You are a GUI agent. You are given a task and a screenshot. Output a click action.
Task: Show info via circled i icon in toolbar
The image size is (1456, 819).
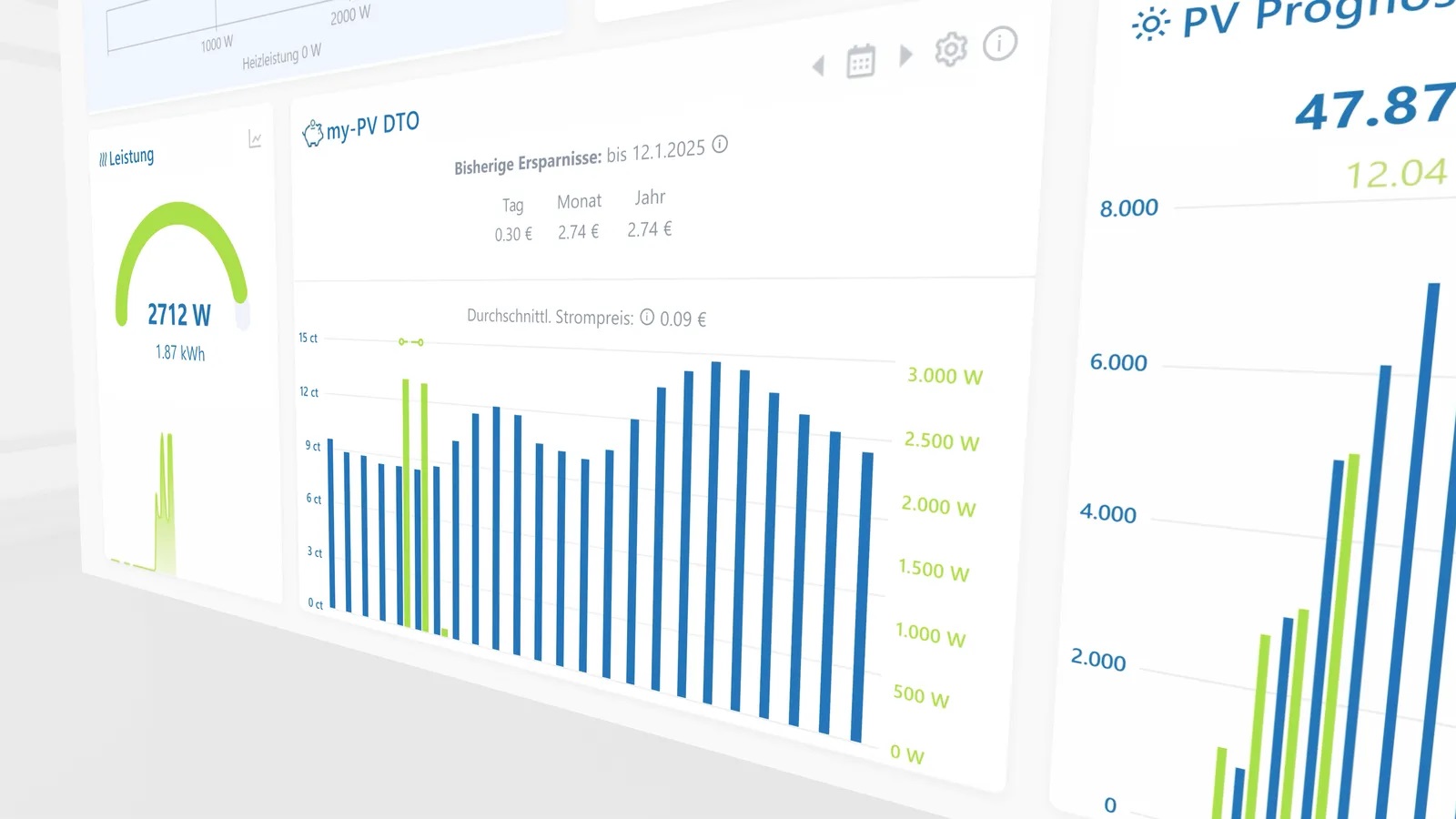coord(1000,43)
